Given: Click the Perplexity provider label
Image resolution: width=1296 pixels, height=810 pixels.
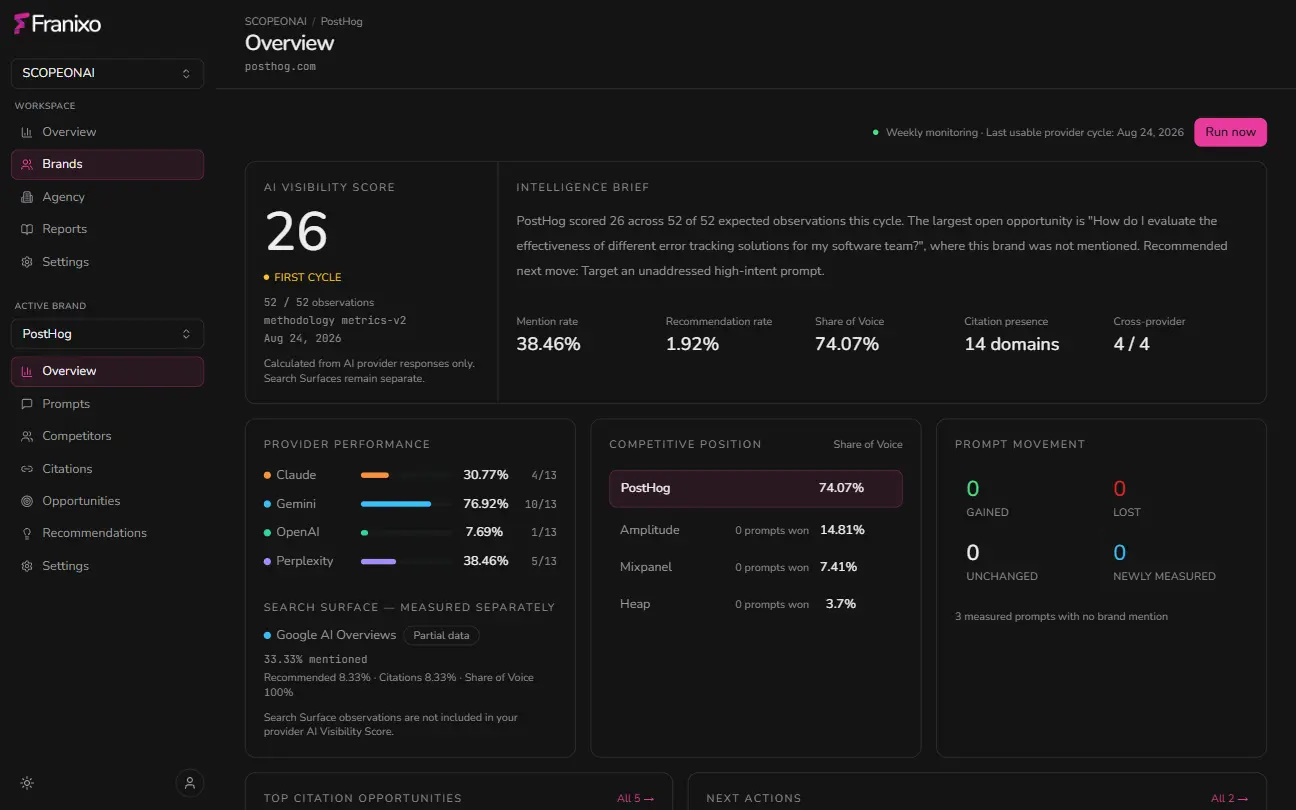Looking at the screenshot, I should pyautogui.click(x=305, y=561).
